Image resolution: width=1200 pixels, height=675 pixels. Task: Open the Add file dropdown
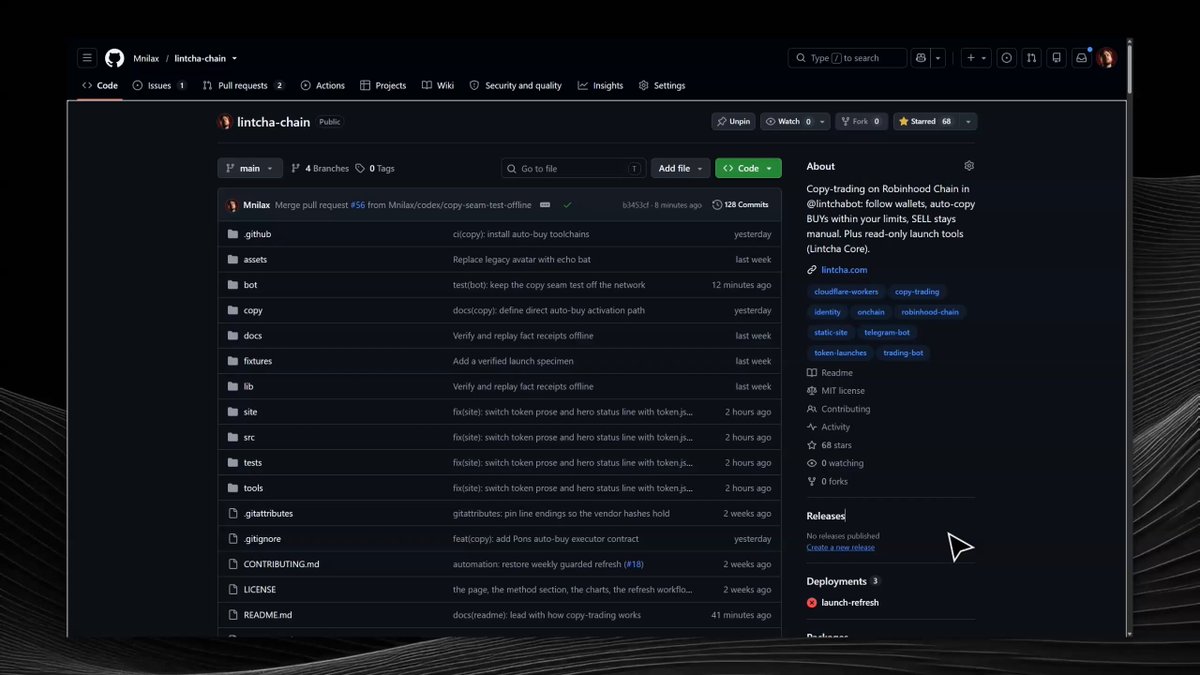[681, 168]
